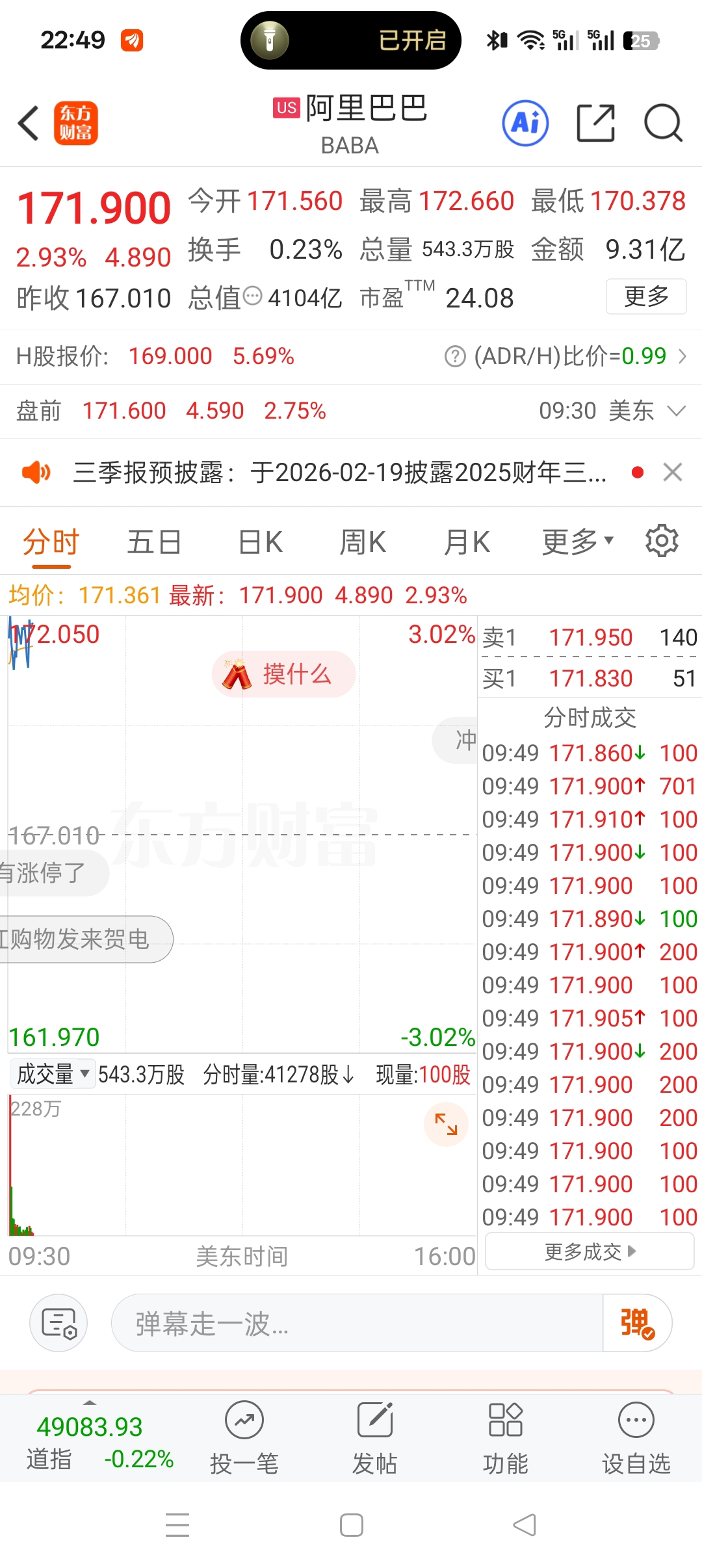This screenshot has width=702, height=1568.
Task: Open the search magnifier icon
Action: pos(663,123)
